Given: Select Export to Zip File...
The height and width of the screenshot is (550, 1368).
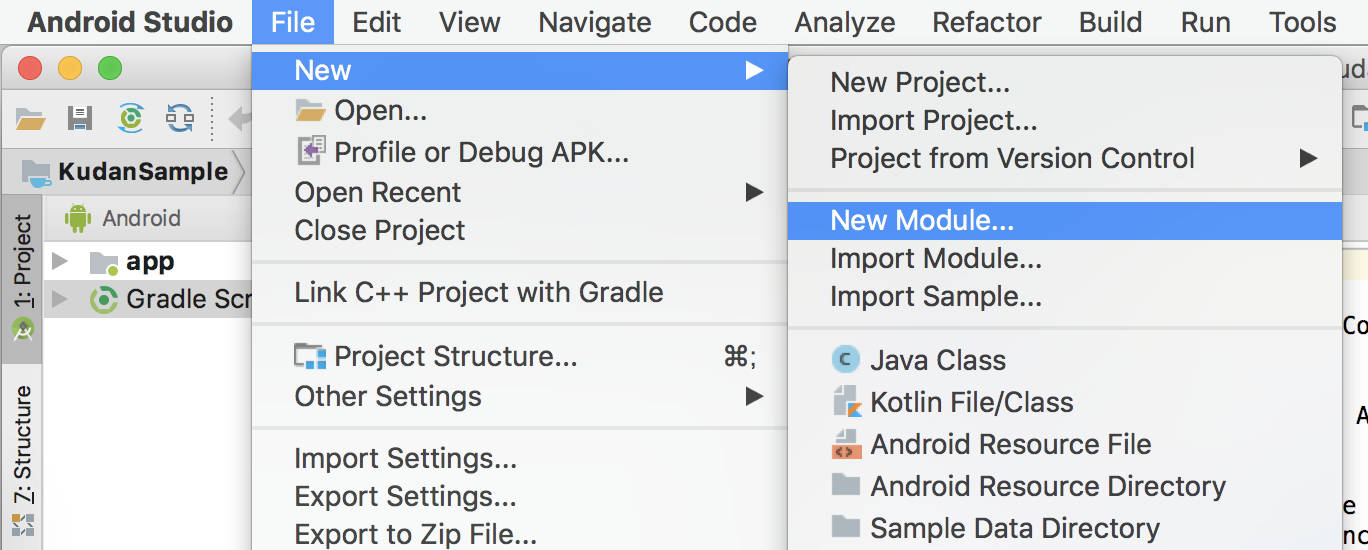Looking at the screenshot, I should click(520, 534).
